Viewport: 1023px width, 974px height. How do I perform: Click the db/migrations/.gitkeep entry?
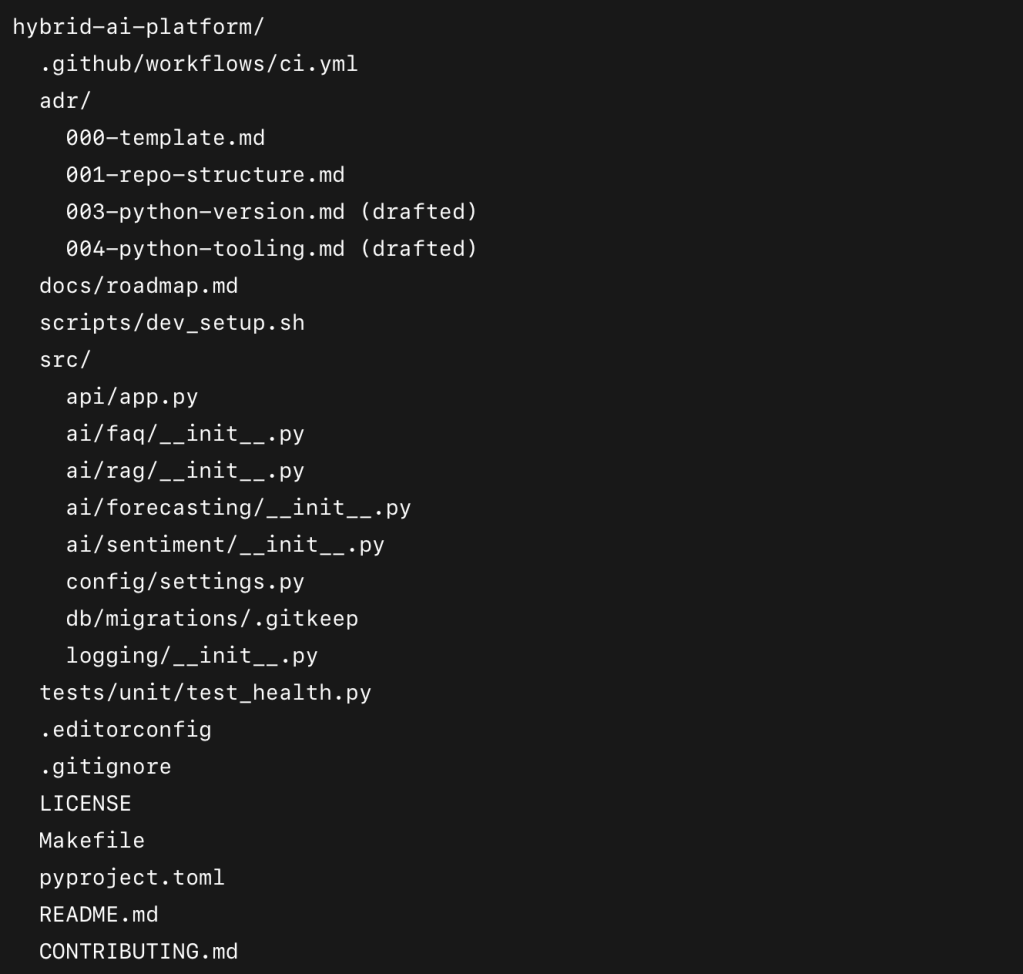(212, 619)
